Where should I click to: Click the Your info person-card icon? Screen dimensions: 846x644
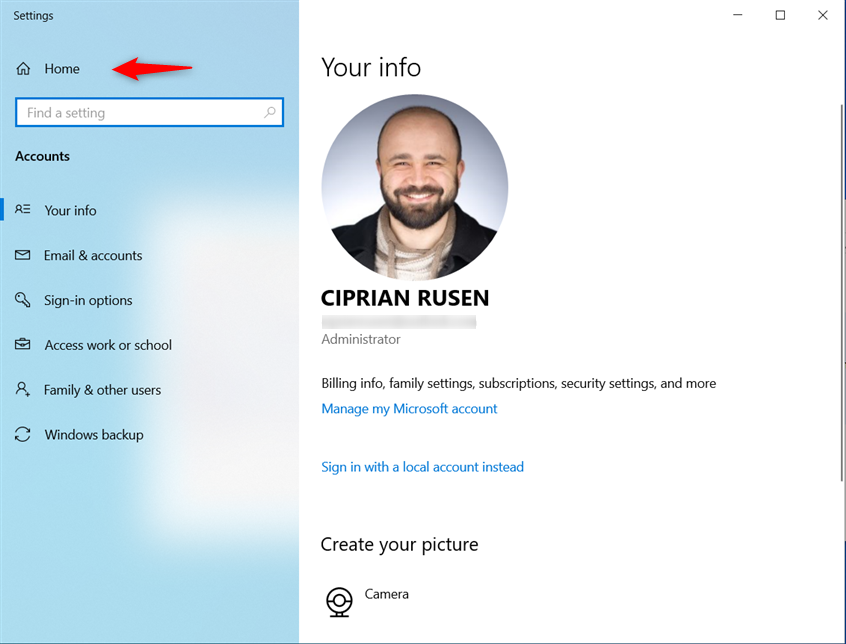[x=23, y=209]
